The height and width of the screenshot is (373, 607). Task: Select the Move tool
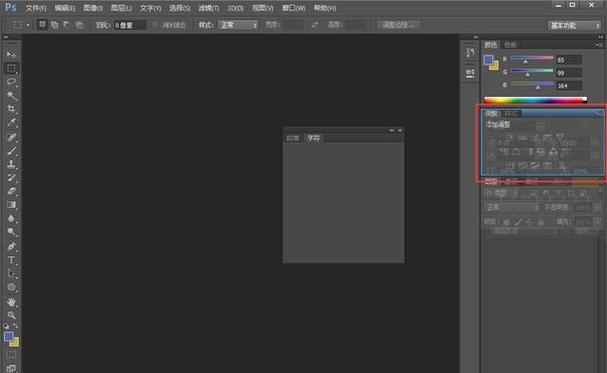tap(11, 54)
